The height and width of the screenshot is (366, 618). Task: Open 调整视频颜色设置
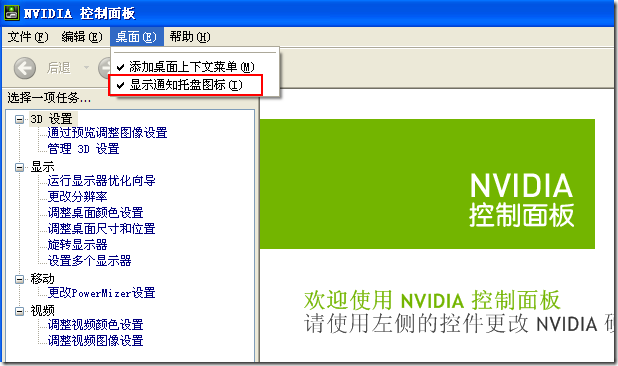coord(95,325)
